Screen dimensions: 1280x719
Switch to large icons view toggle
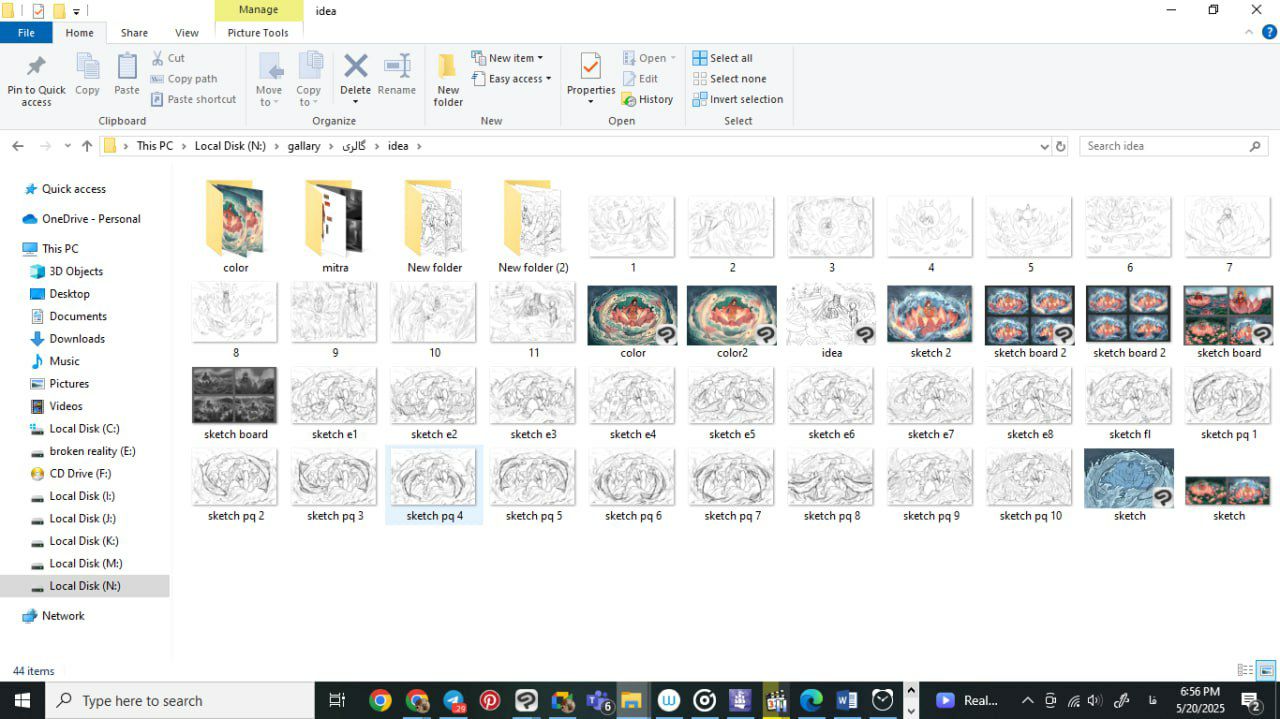click(x=1266, y=670)
